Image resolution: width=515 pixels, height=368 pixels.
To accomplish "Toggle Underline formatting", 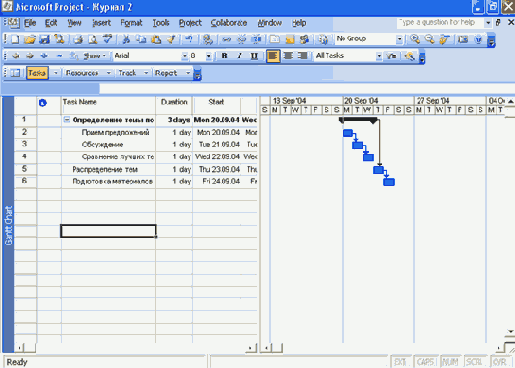I will click(254, 56).
